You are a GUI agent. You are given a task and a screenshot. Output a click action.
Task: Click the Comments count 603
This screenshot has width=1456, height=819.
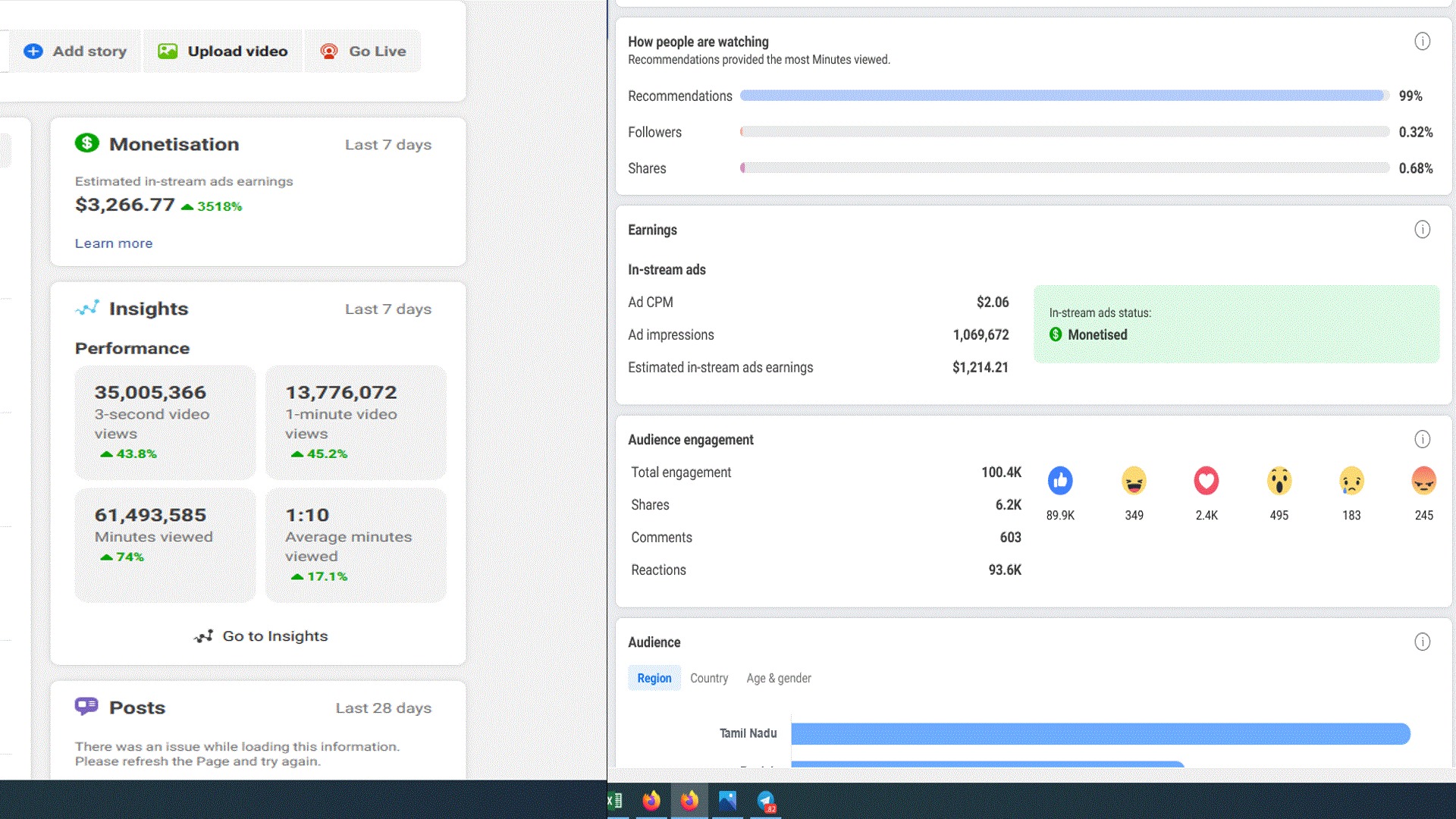point(1010,538)
